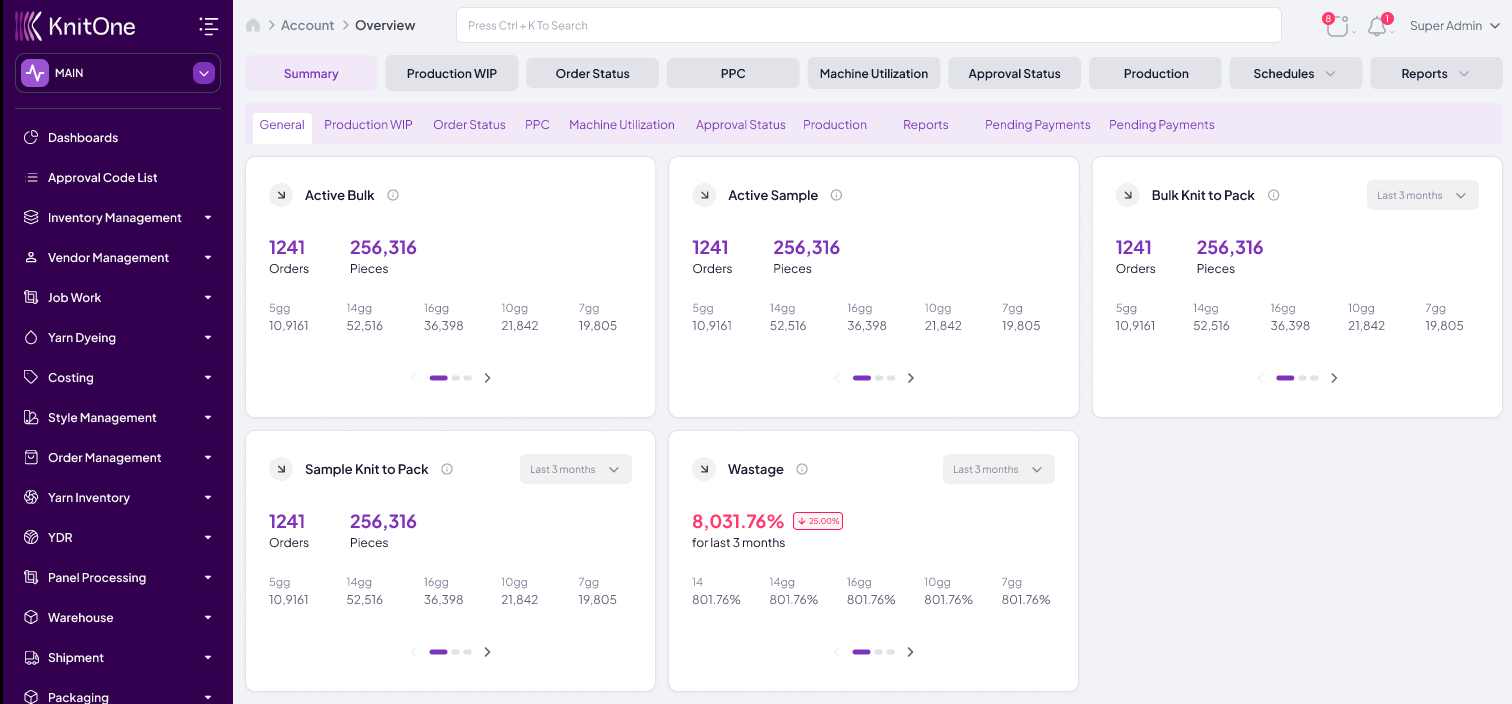This screenshot has width=1512, height=704.
Task: Open the Dashboards sidebar icon
Action: [29, 137]
